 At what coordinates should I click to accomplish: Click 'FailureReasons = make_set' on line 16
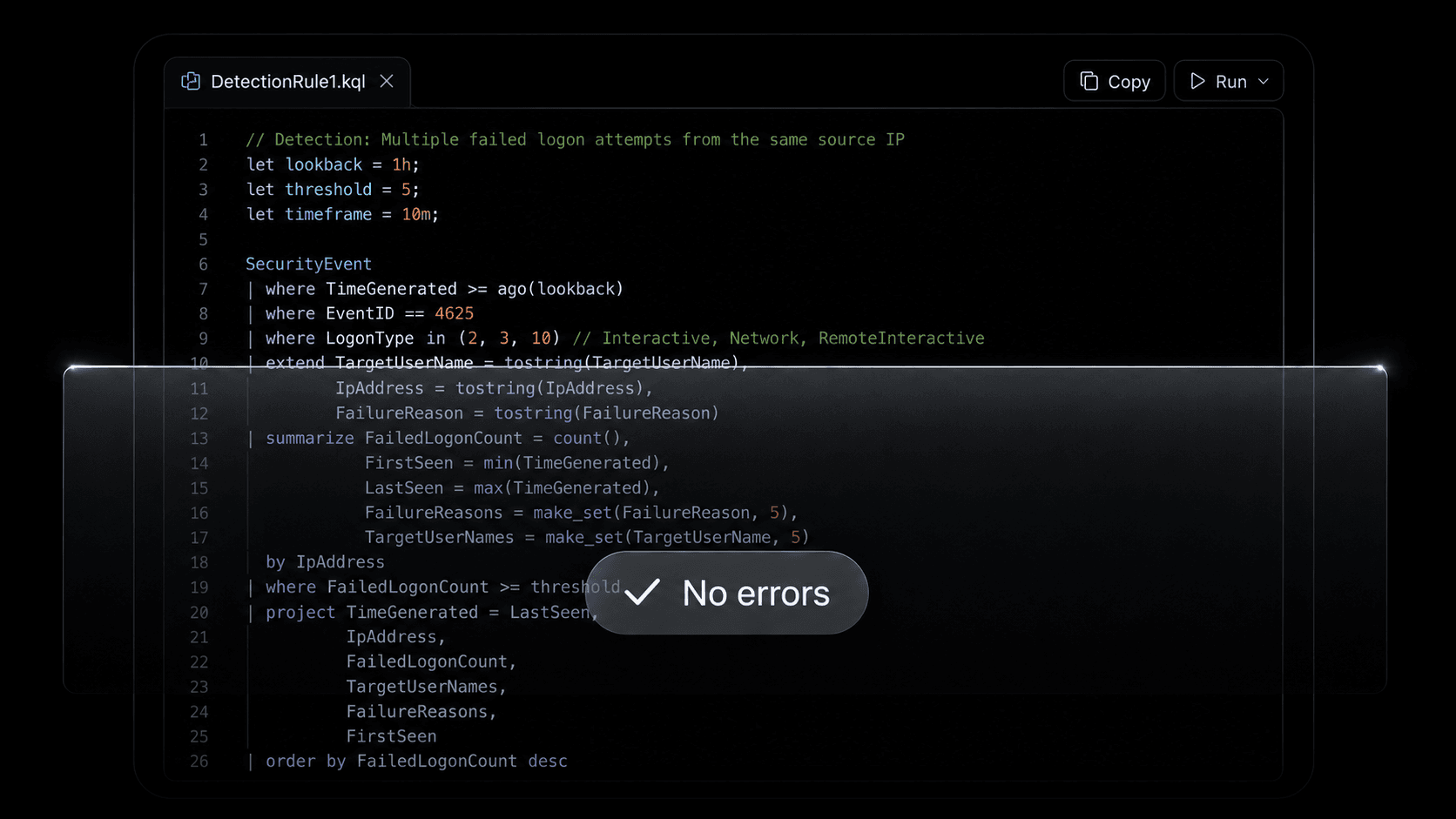click(490, 513)
